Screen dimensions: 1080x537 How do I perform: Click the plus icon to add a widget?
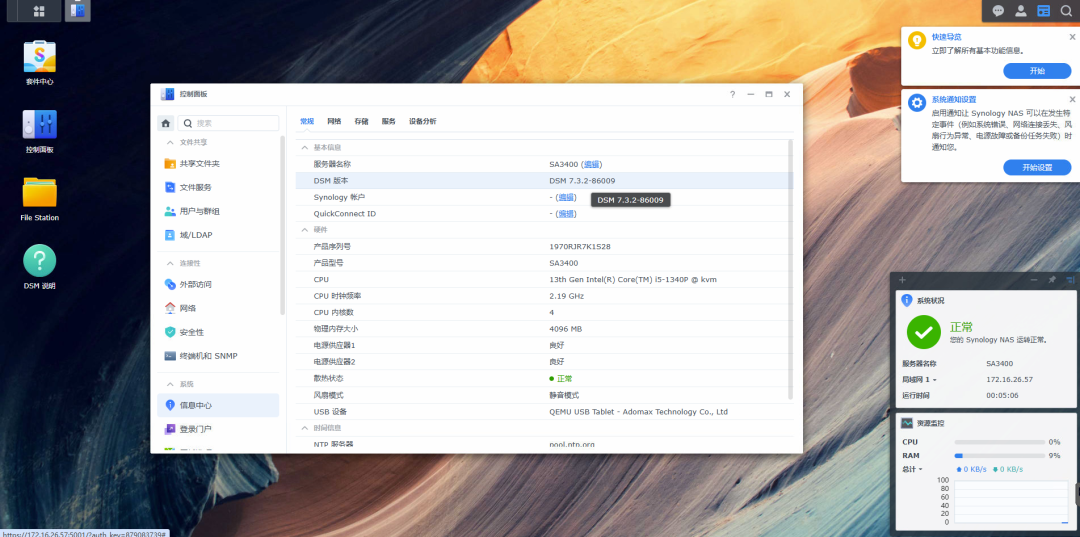point(902,280)
